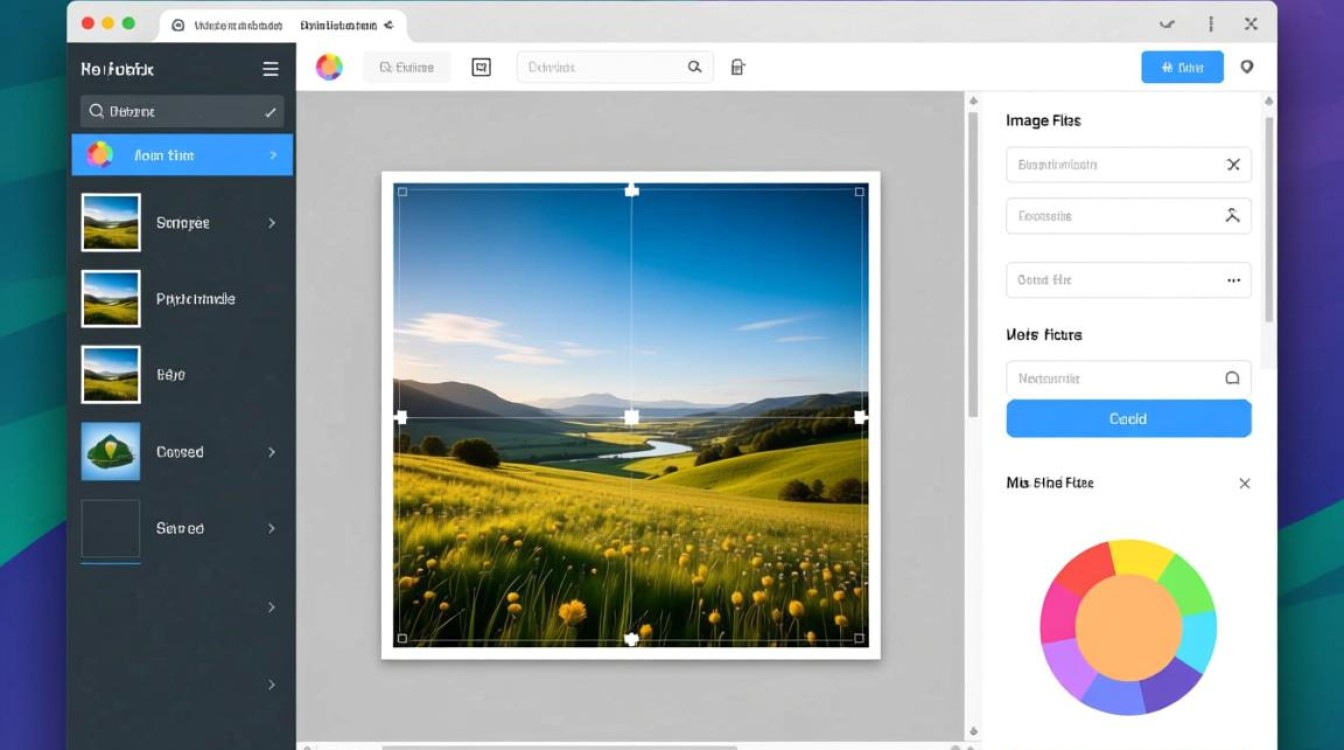Click the wide blue button in right panel
1344x750 pixels.
(1128, 419)
